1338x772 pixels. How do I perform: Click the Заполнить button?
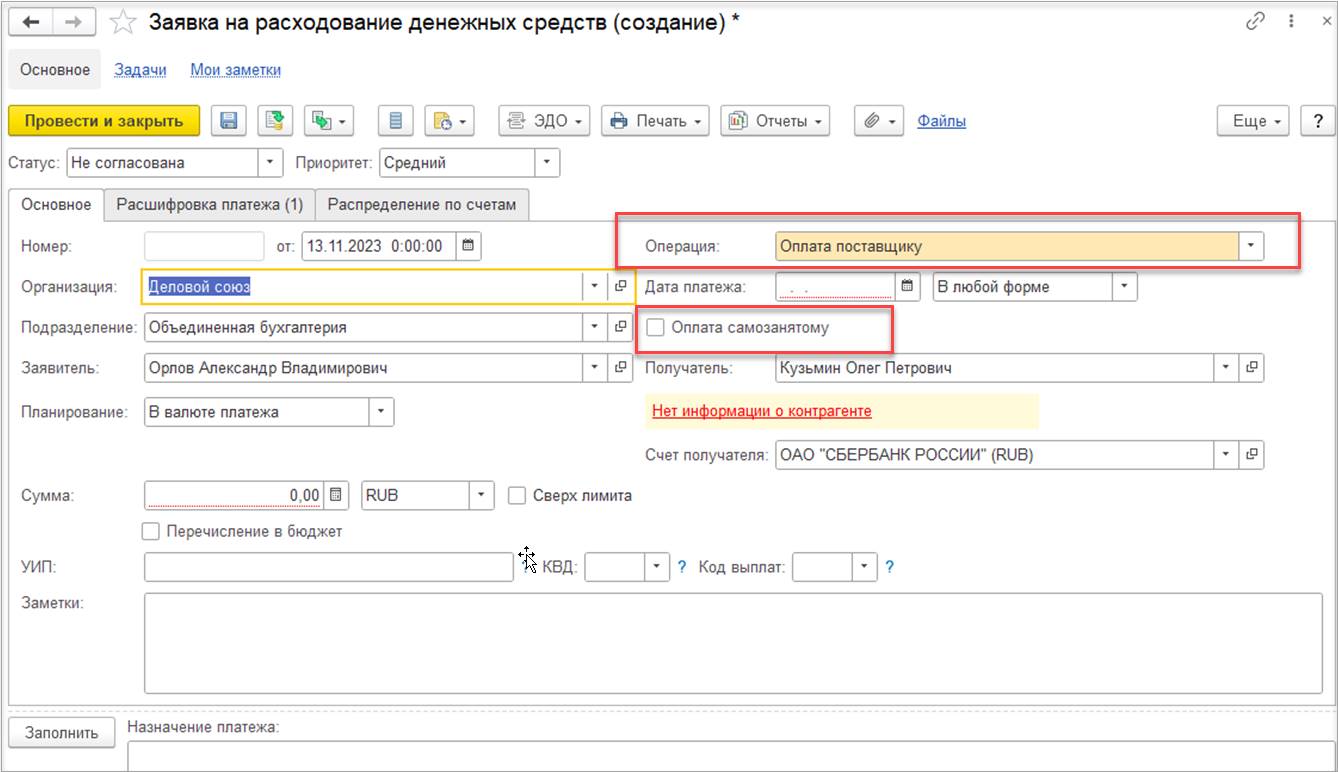point(62,733)
